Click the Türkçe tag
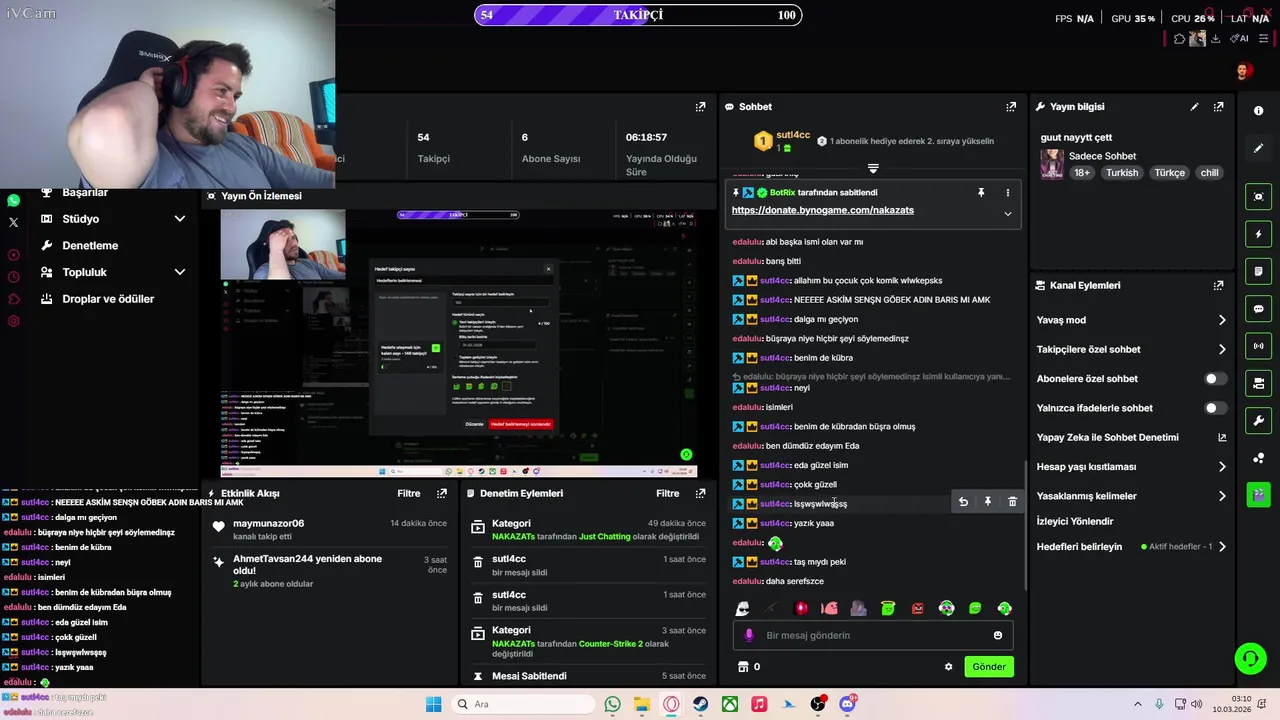 1169,172
